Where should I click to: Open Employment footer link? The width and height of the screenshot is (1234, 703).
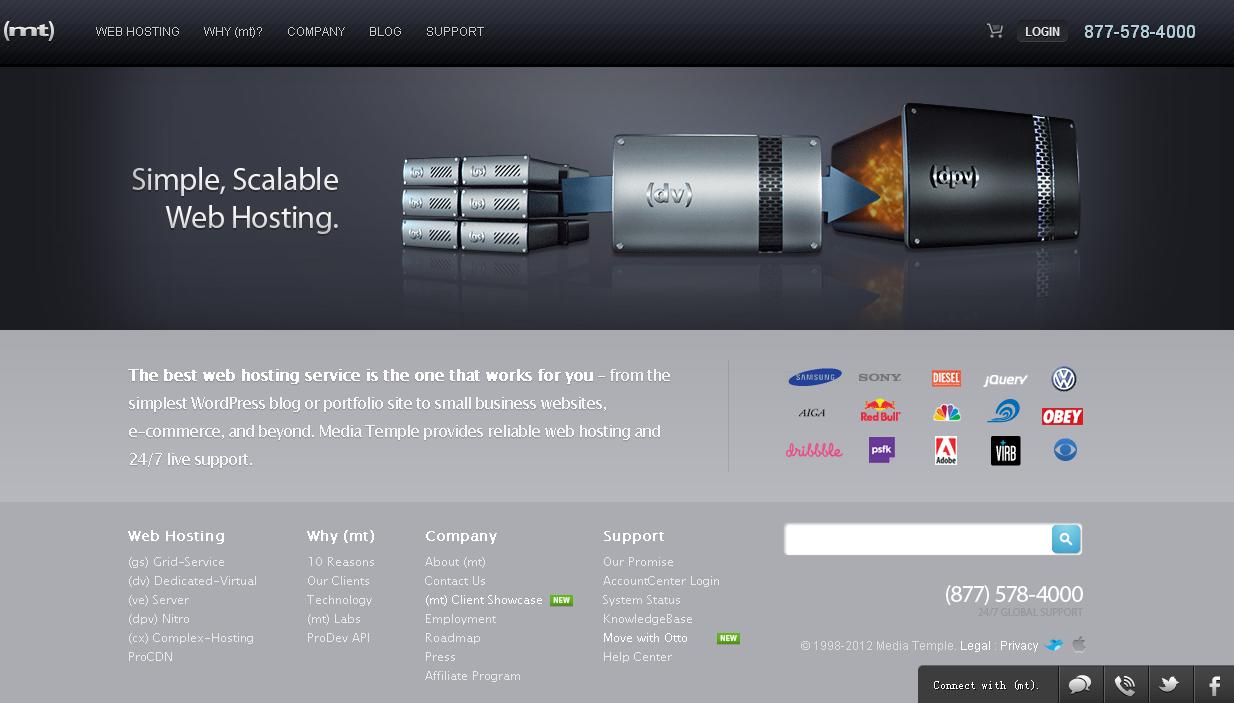click(460, 619)
